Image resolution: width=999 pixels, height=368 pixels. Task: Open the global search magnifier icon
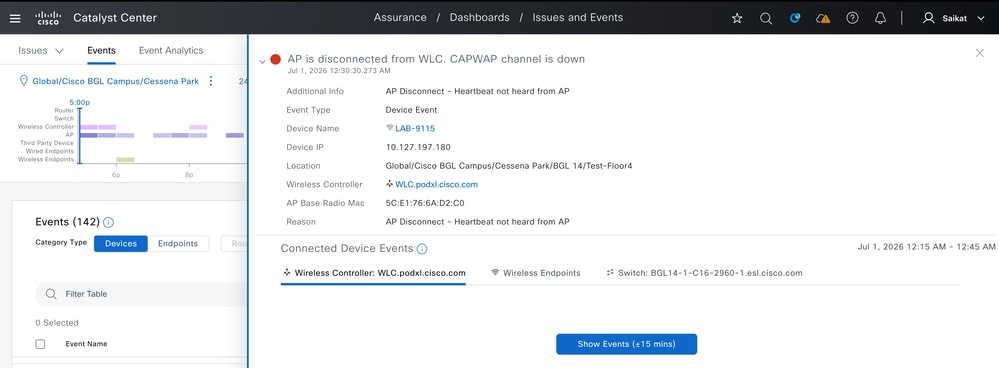point(766,18)
